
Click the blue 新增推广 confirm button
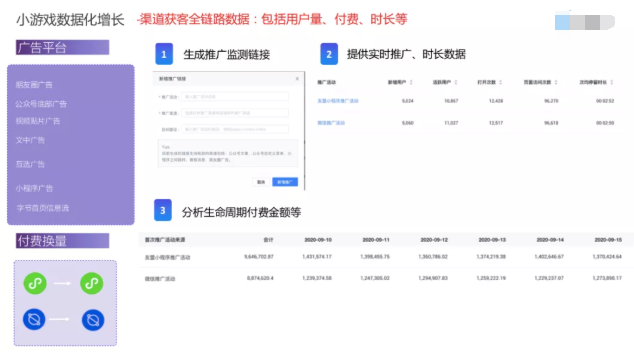pyautogui.click(x=285, y=182)
